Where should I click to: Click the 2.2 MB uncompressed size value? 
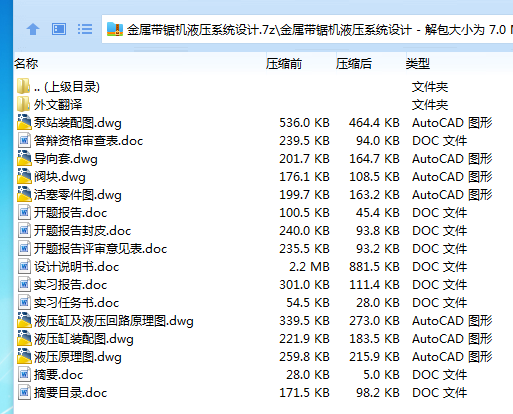pos(309,267)
